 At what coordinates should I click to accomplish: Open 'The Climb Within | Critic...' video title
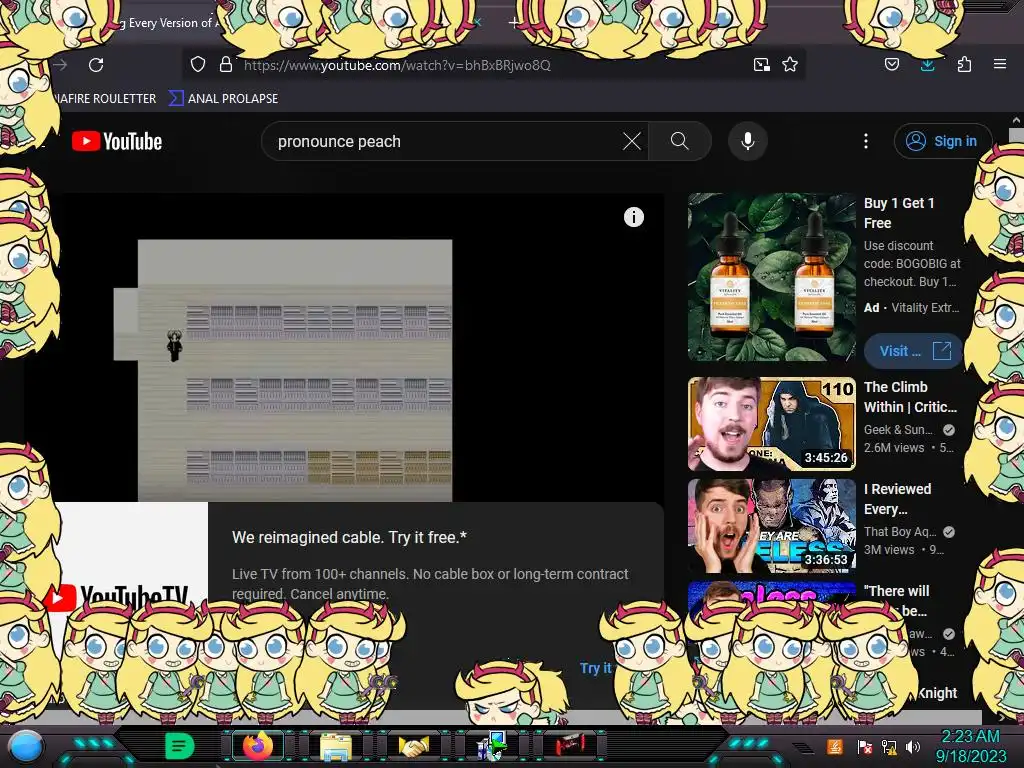pyautogui.click(x=910, y=397)
